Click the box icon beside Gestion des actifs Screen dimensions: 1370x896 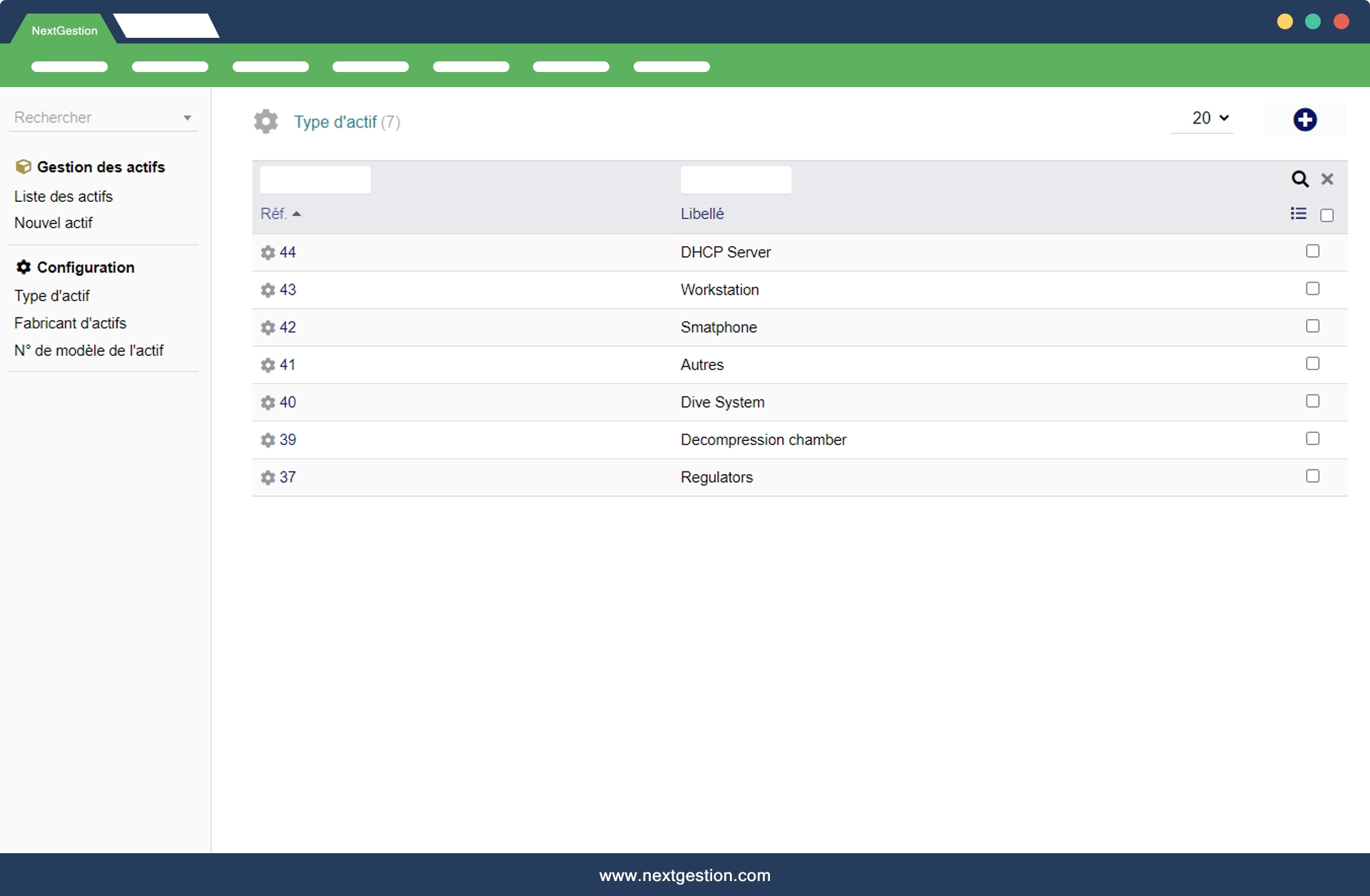coord(23,167)
